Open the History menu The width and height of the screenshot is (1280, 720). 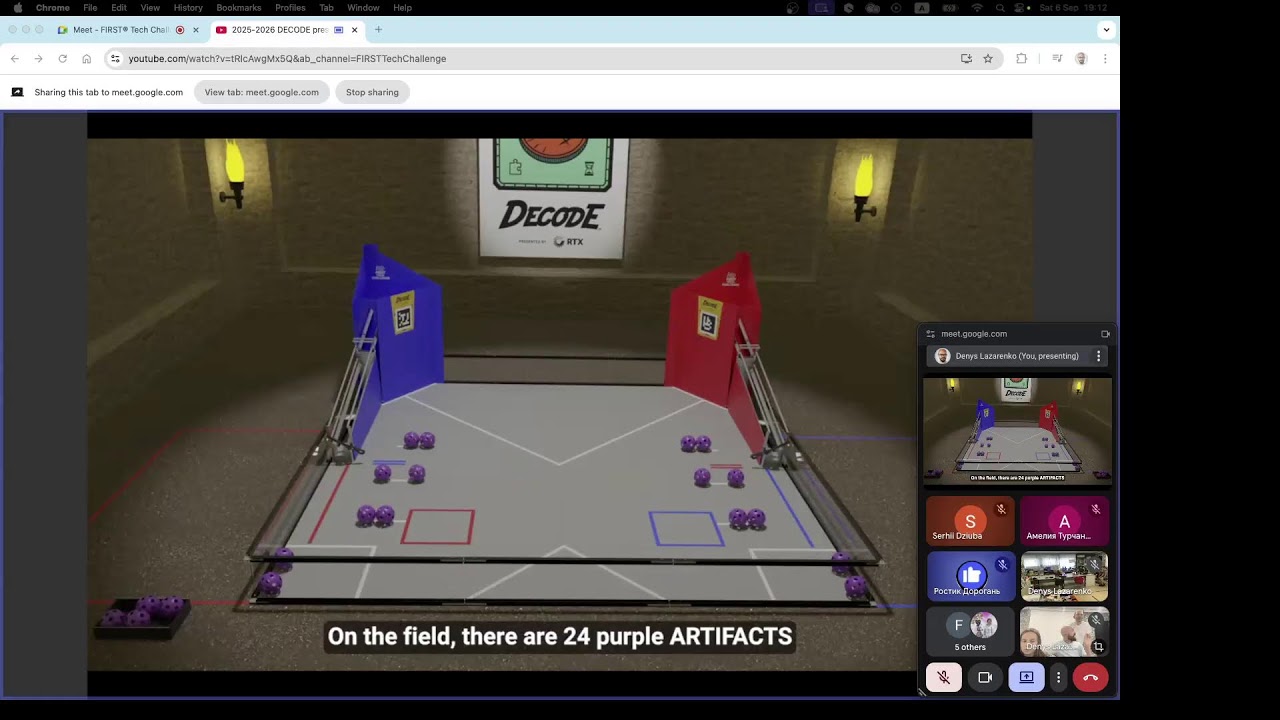click(x=188, y=8)
